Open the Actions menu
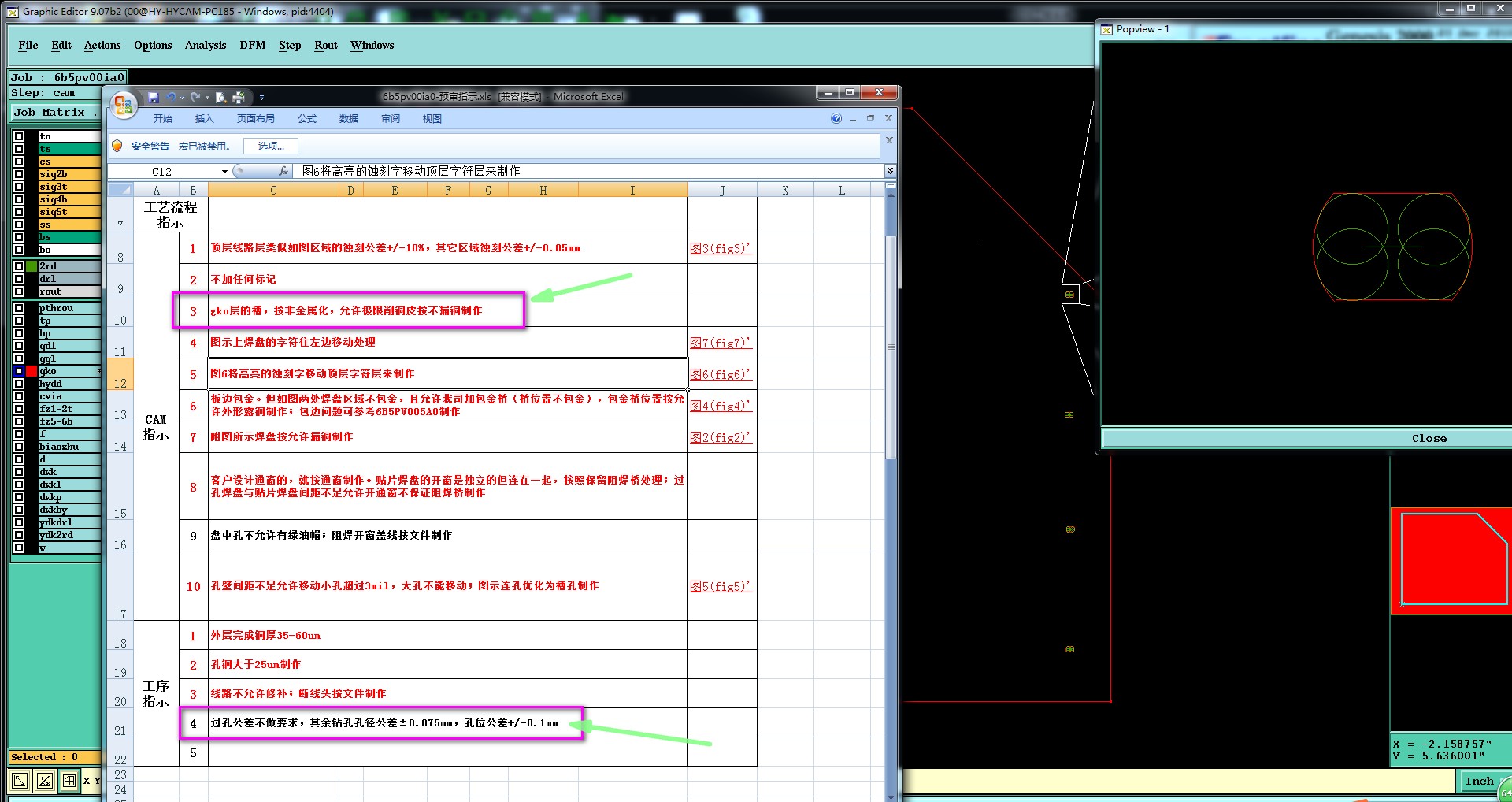 [102, 45]
